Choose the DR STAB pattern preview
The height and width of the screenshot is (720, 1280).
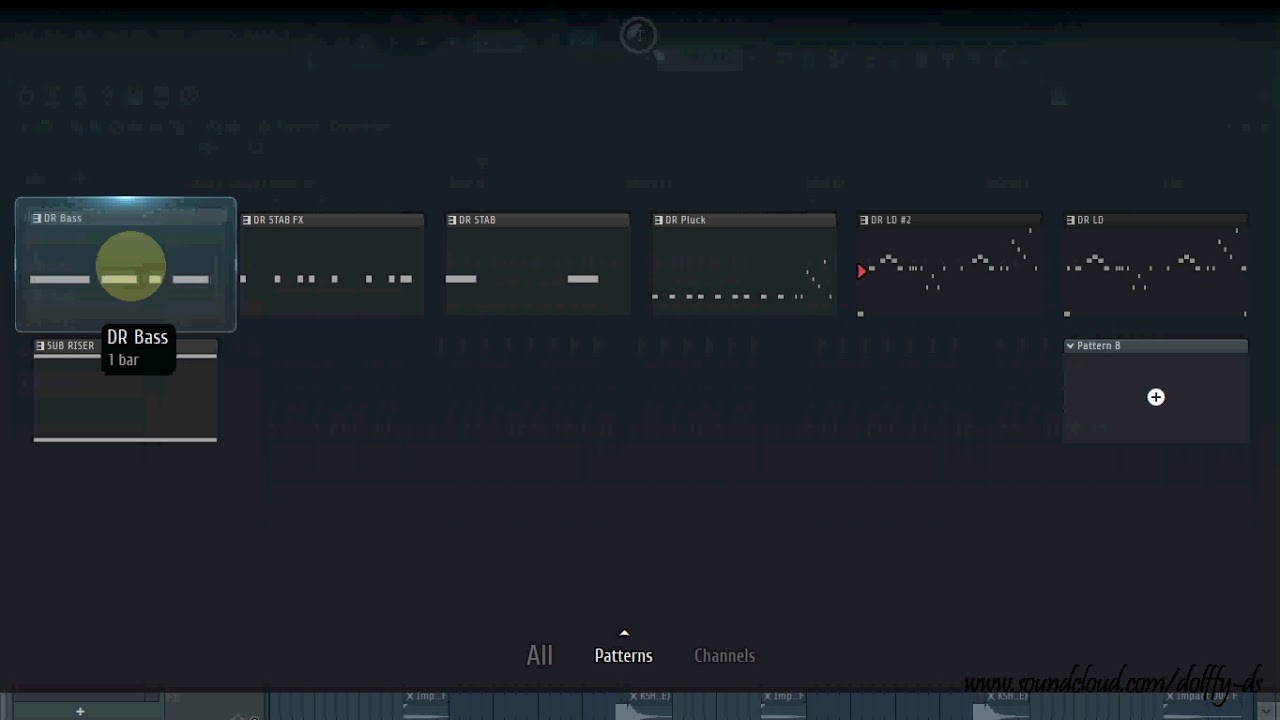click(x=538, y=265)
